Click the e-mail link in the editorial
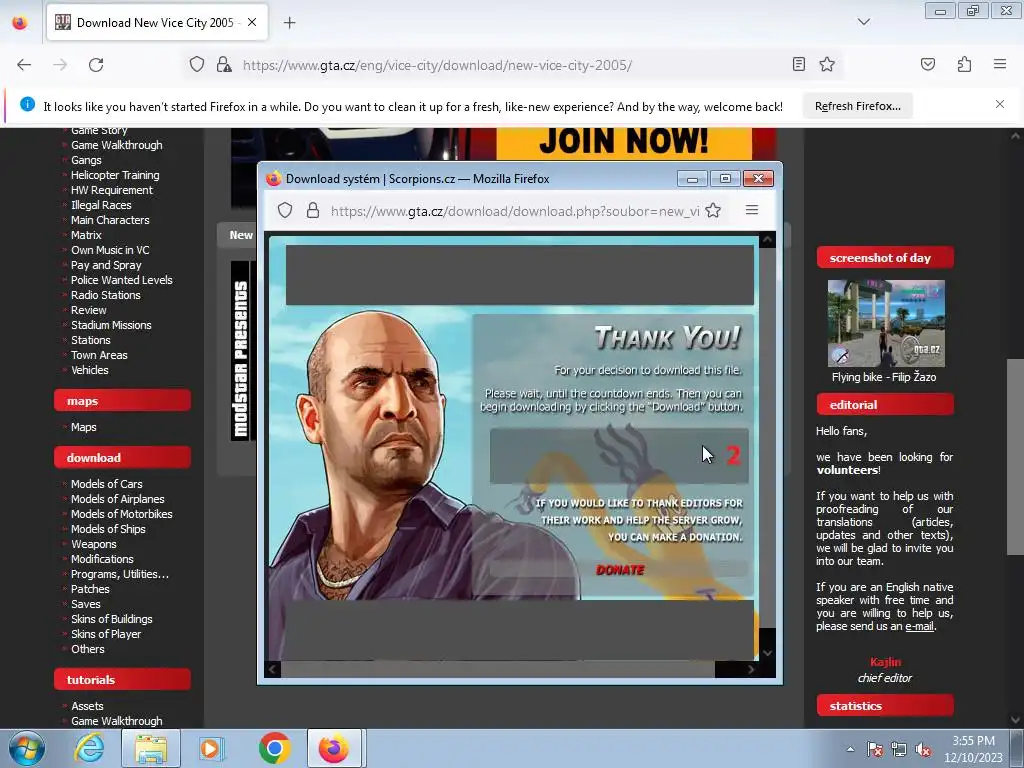Viewport: 1024px width, 768px height. coord(920,626)
